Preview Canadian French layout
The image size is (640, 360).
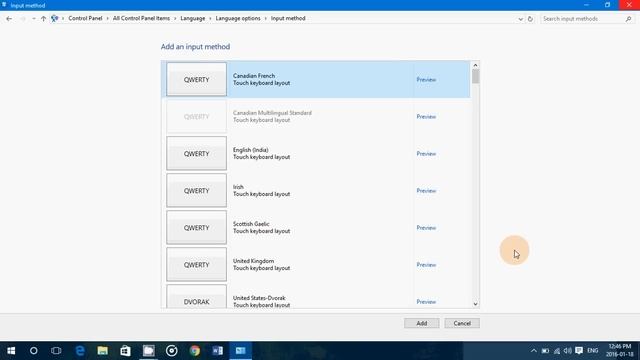click(x=426, y=80)
